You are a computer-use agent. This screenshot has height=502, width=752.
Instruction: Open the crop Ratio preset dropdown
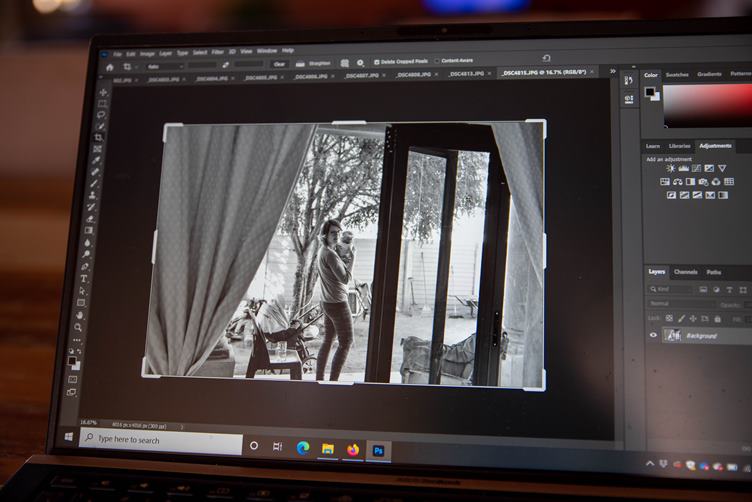click(x=165, y=67)
